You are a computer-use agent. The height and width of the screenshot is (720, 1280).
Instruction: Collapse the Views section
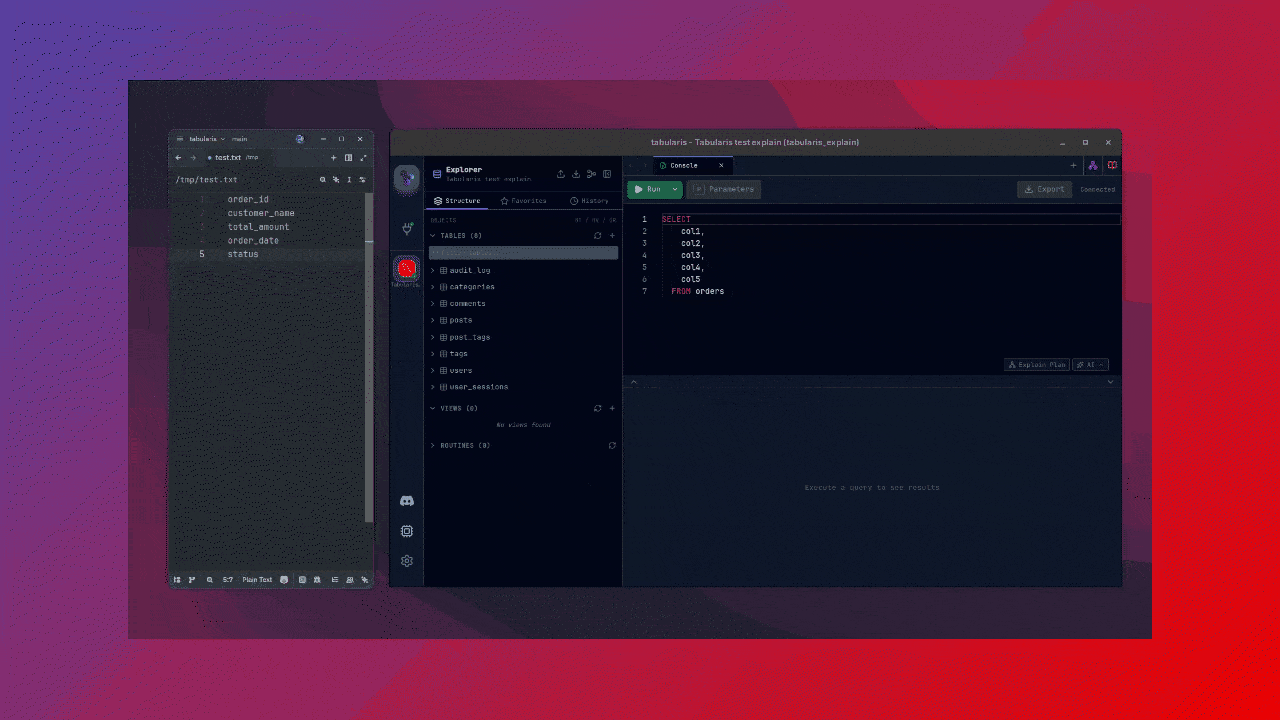click(x=433, y=408)
